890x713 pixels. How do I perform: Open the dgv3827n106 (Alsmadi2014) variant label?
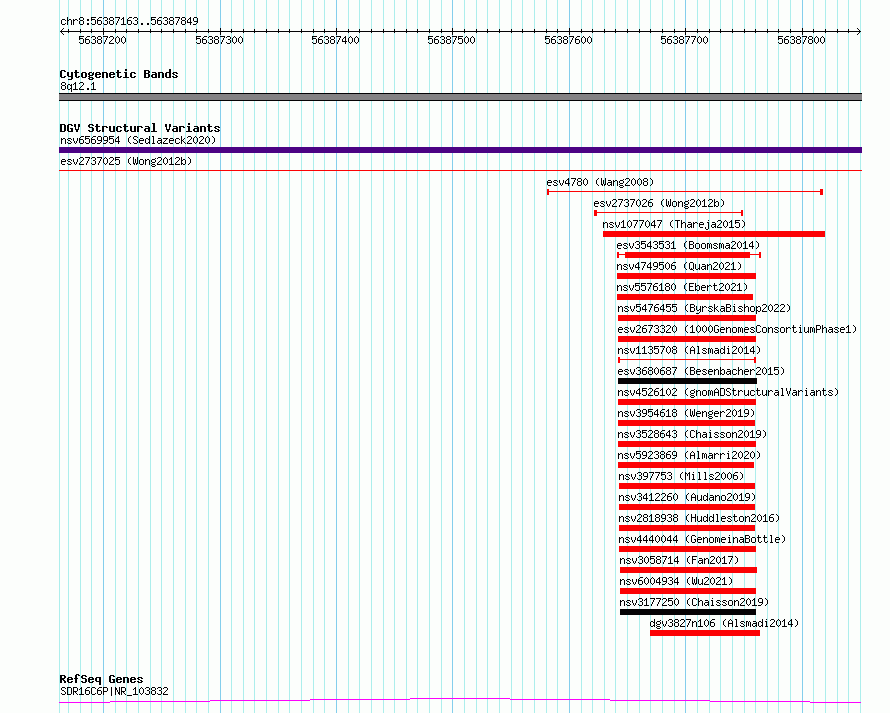724,623
